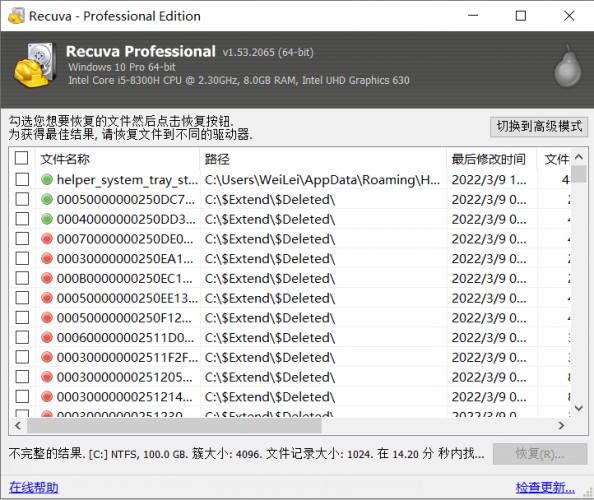Check the 0003000000251214 file checkbox

click(x=22, y=396)
